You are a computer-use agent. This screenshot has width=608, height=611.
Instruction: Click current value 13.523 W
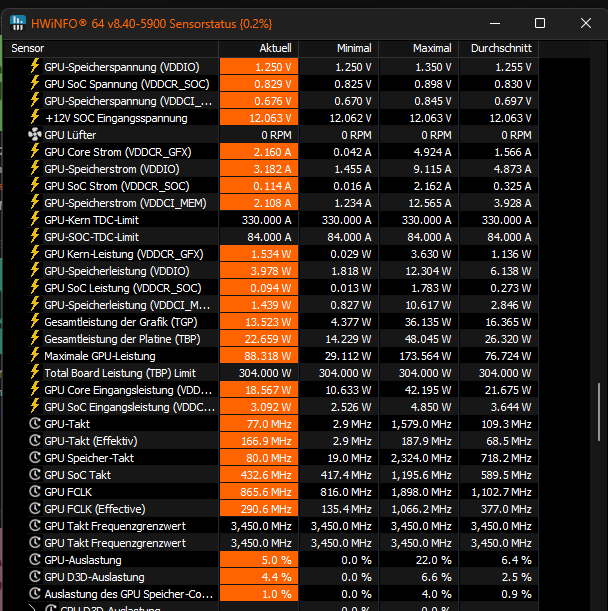click(268, 322)
